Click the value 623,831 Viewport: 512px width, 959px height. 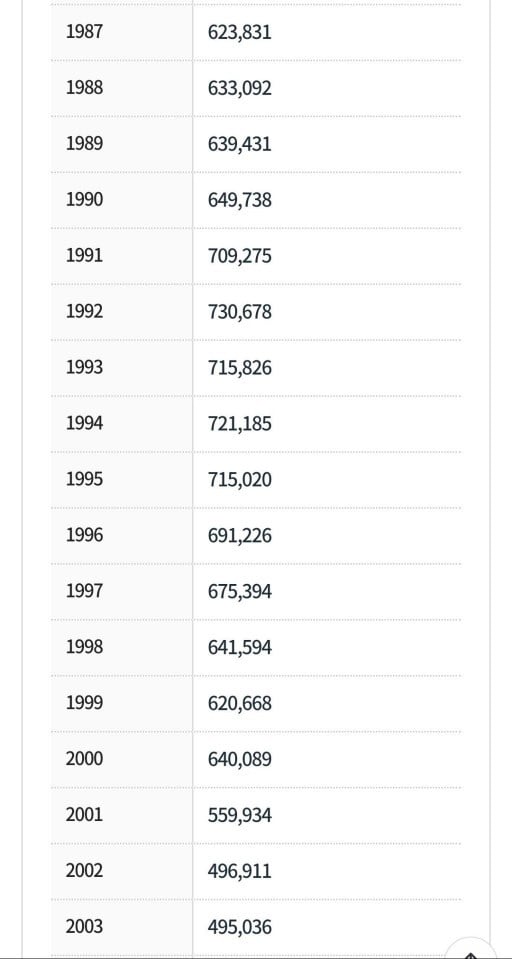239,32
